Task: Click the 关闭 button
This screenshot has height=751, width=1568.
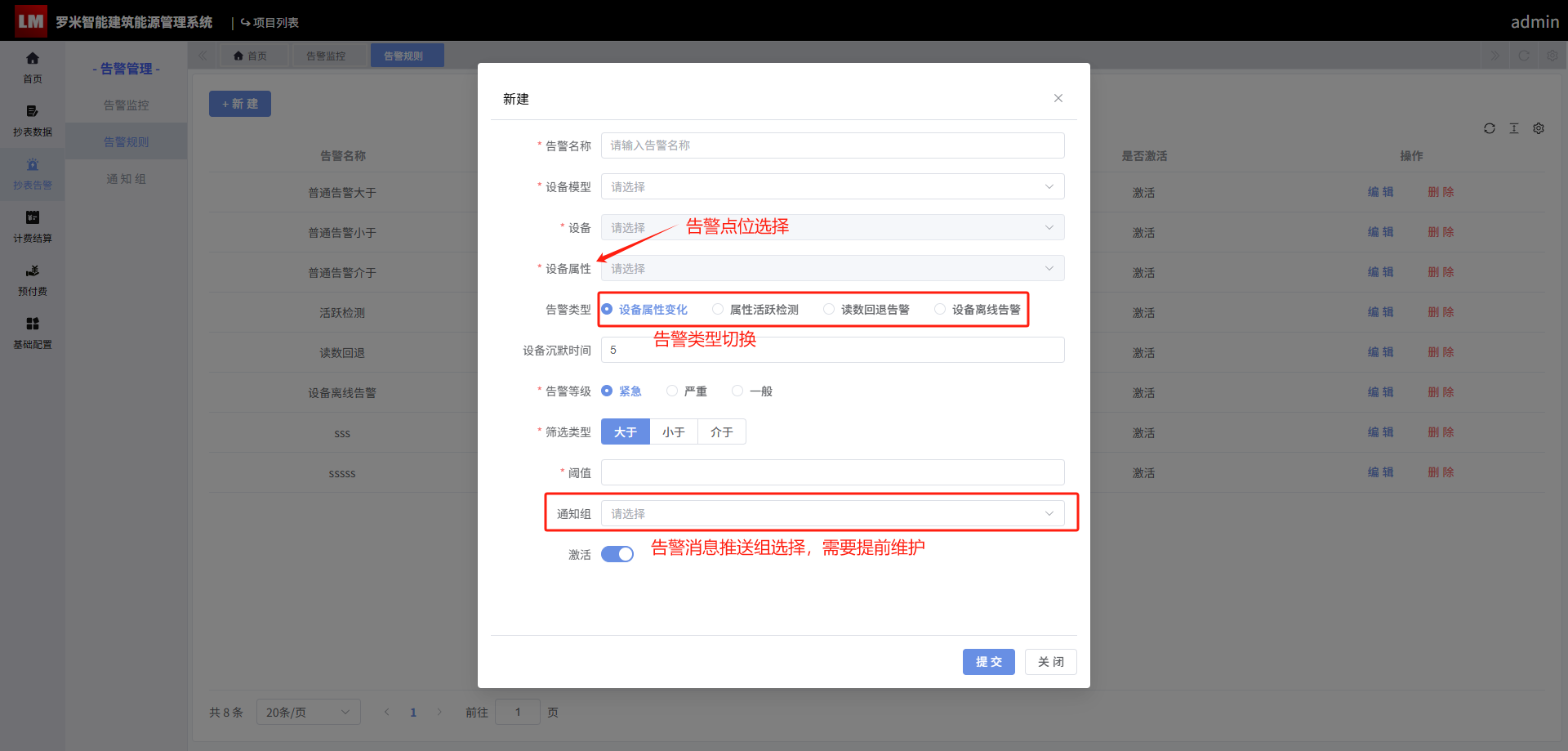Action: [x=1050, y=661]
